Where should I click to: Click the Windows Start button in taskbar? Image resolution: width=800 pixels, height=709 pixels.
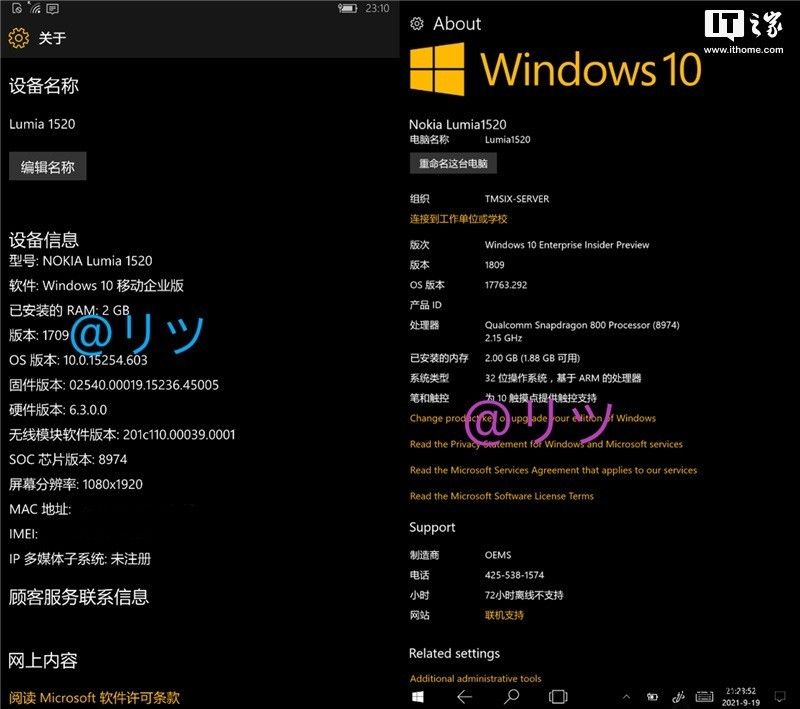(x=418, y=696)
